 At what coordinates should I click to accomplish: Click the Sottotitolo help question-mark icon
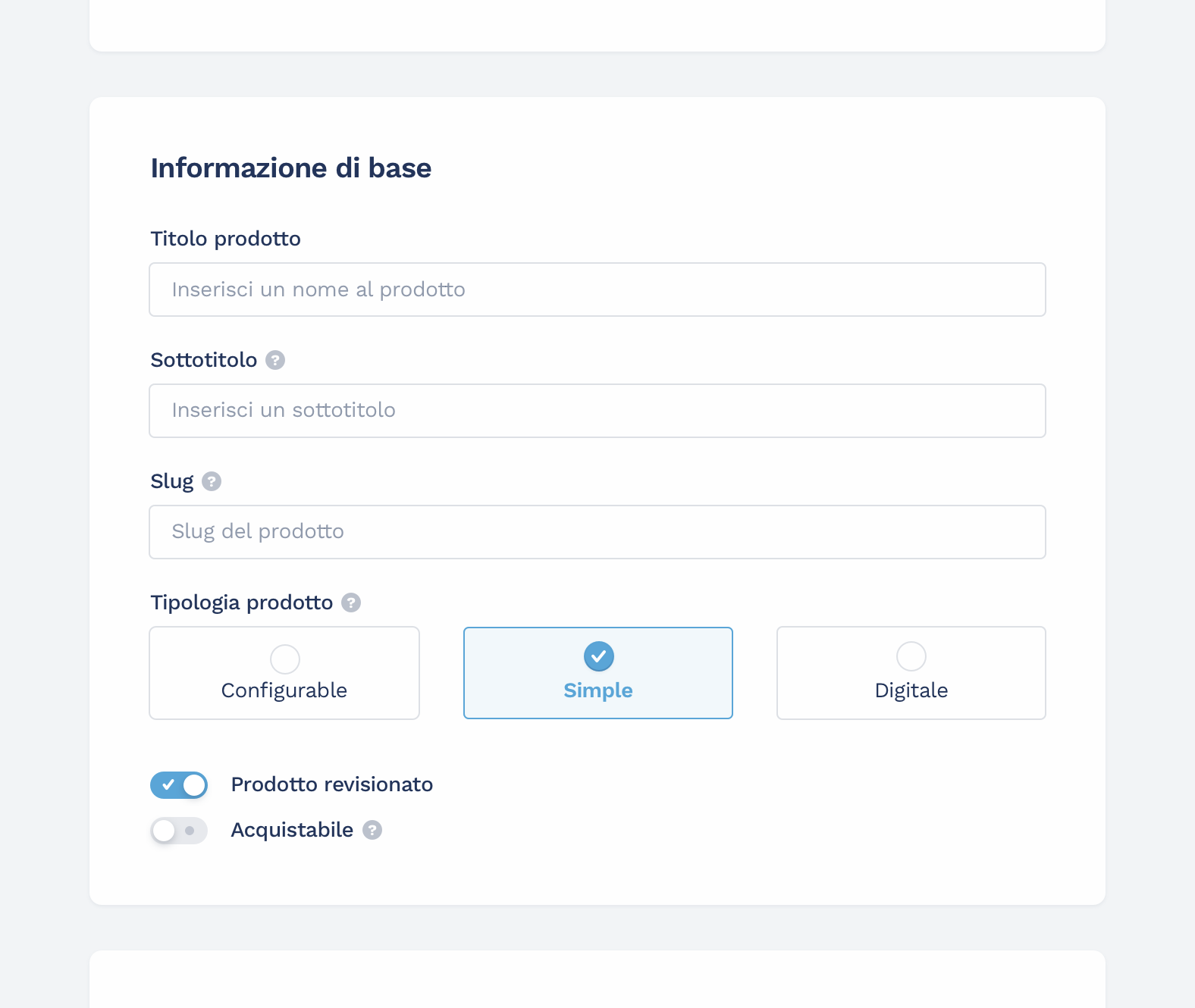click(275, 360)
